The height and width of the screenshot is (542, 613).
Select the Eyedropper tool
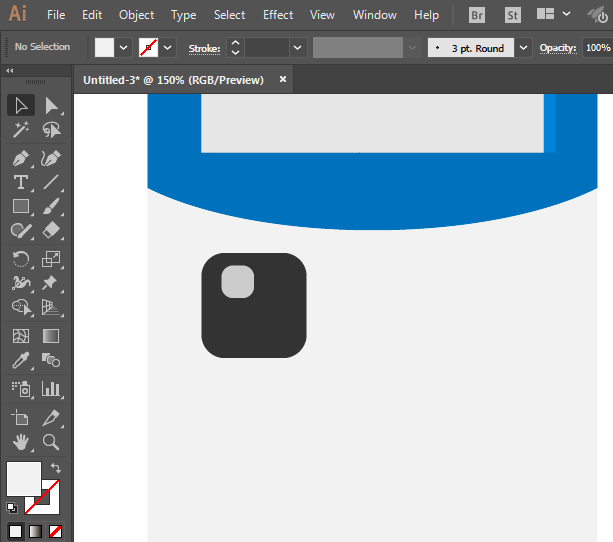click(x=20, y=360)
